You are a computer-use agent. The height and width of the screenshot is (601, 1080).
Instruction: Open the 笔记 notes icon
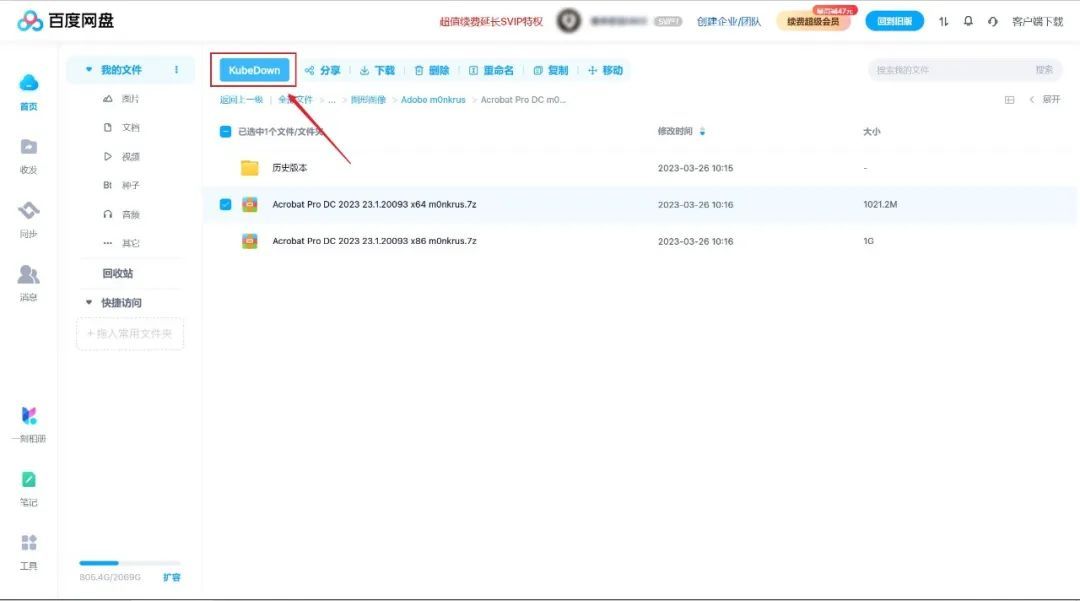pos(28,479)
